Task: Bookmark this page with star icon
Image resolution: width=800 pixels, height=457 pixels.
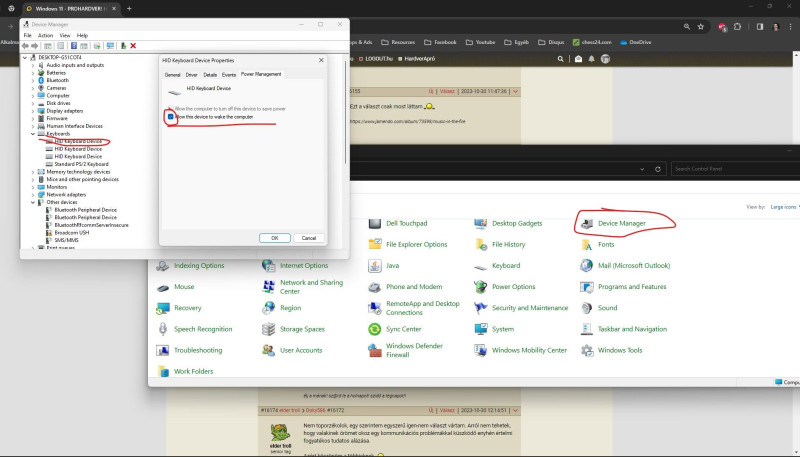Action: pyautogui.click(x=701, y=27)
